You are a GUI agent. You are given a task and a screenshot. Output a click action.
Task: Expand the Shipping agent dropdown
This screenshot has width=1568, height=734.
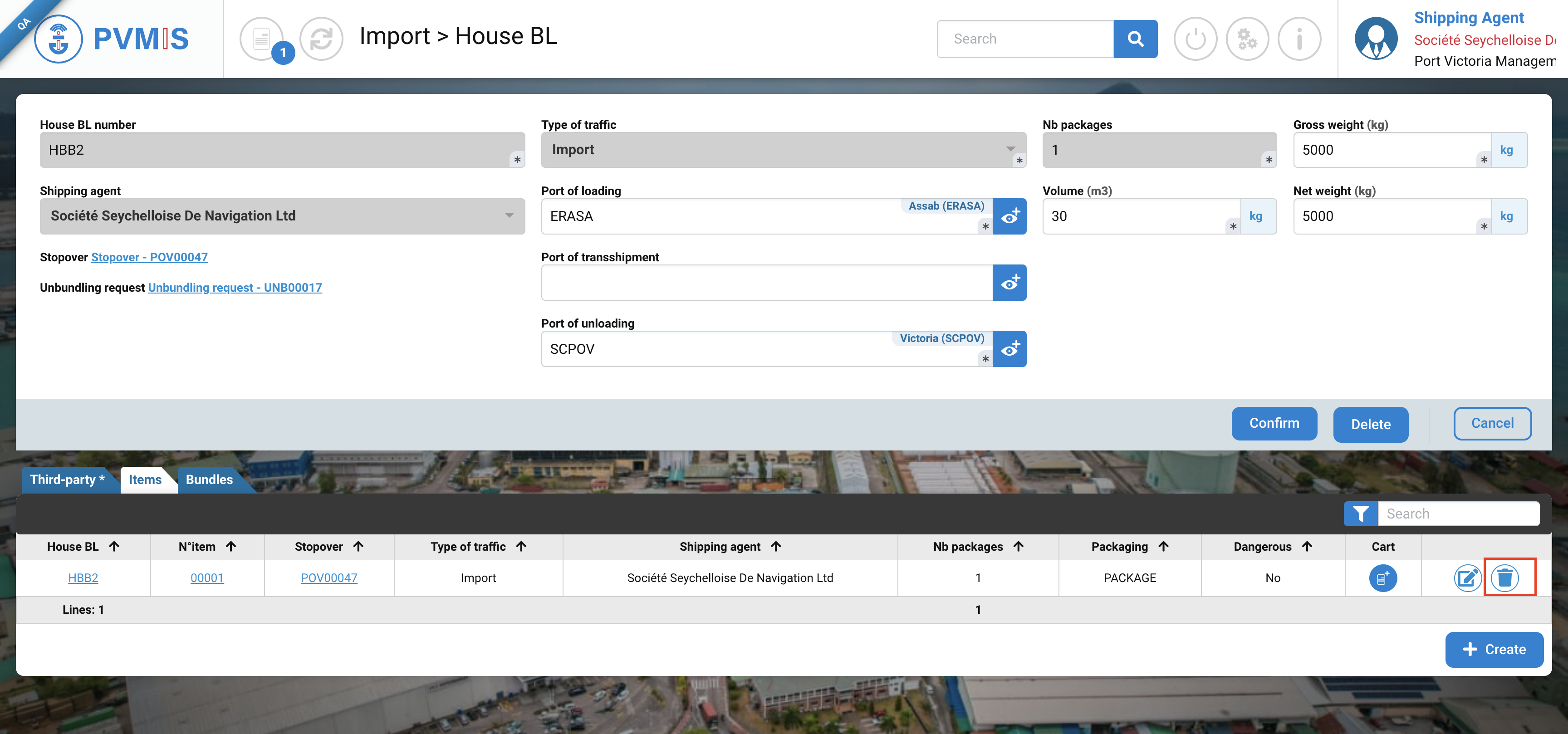click(x=509, y=215)
